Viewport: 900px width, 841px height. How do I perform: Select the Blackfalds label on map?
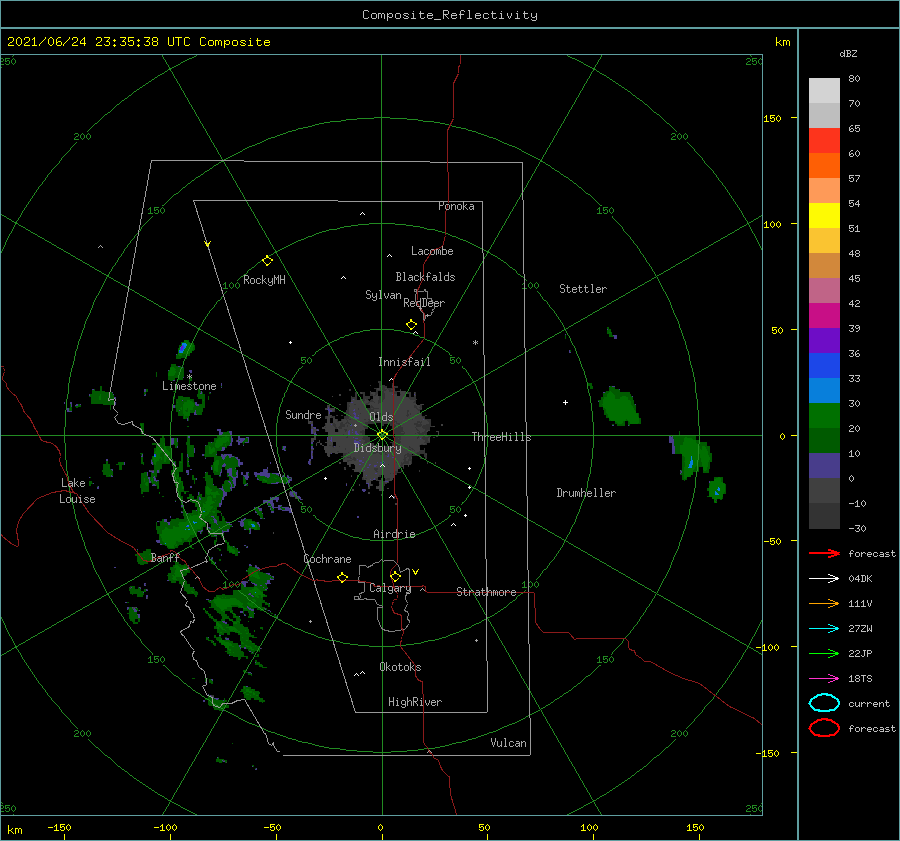425,277
